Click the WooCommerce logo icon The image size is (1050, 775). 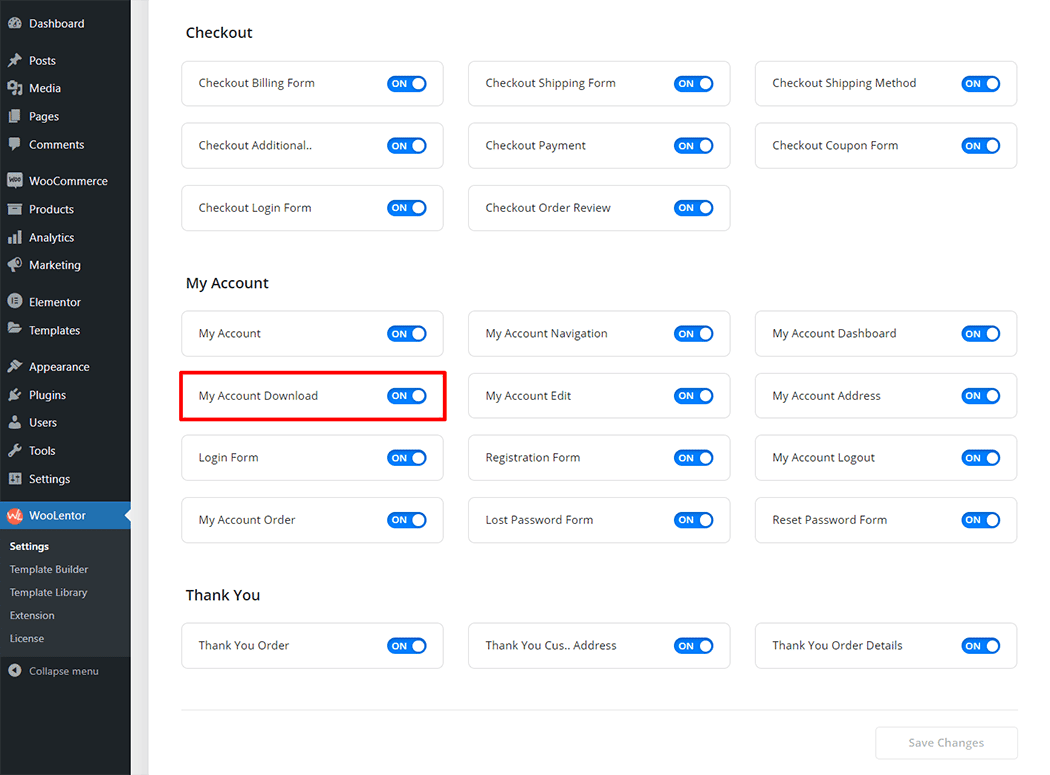pyautogui.click(x=14, y=181)
